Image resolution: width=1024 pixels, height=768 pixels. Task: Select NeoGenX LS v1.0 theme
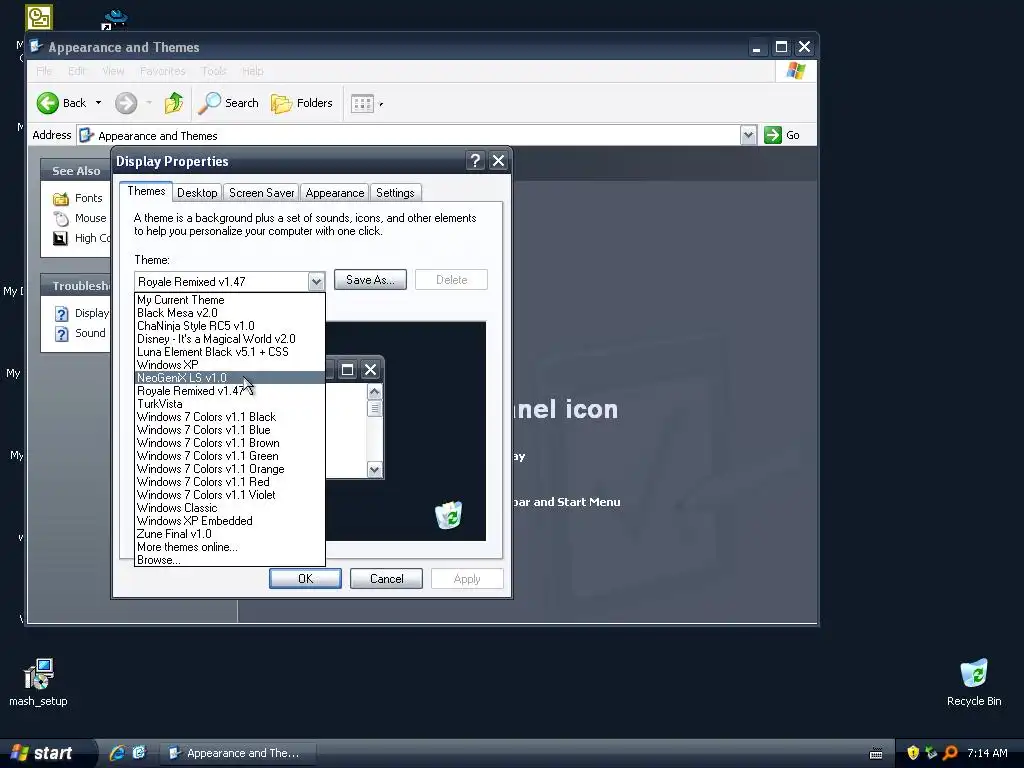pyautogui.click(x=229, y=377)
